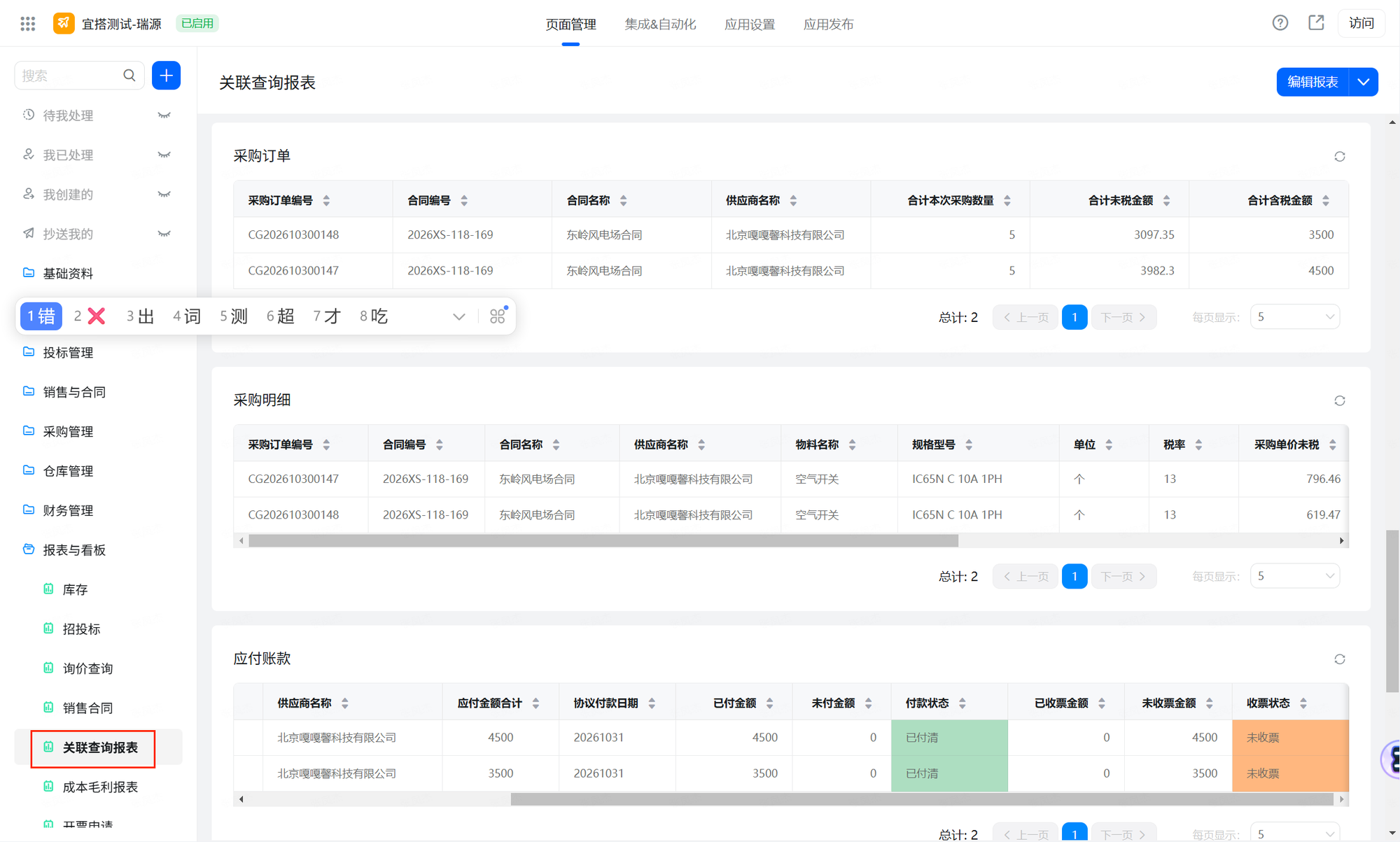
Task: Open the 库存 report page icon
Action: tap(48, 589)
